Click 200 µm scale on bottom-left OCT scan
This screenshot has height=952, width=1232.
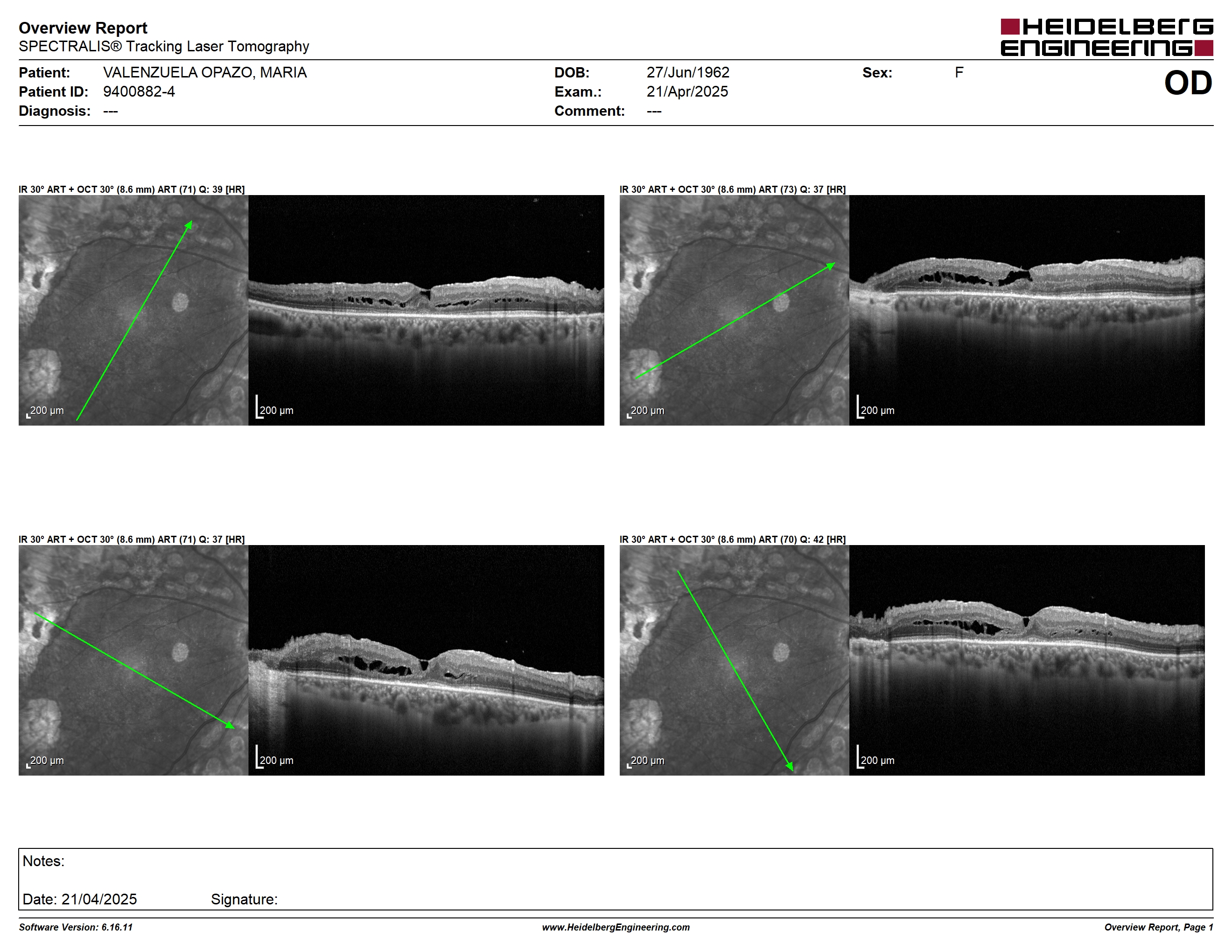[x=275, y=757]
